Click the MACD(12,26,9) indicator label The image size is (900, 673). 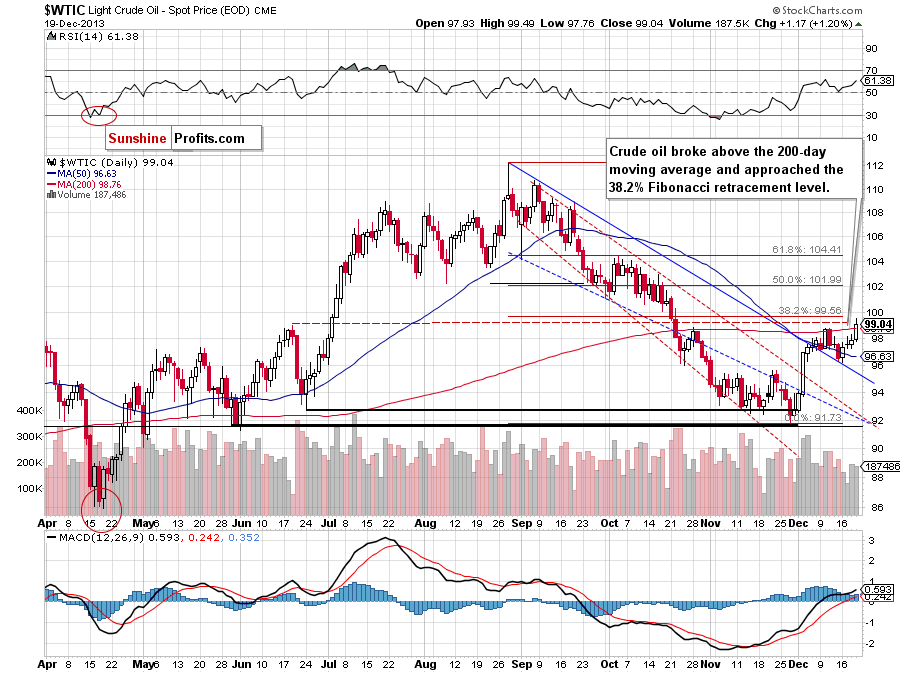click(102, 538)
